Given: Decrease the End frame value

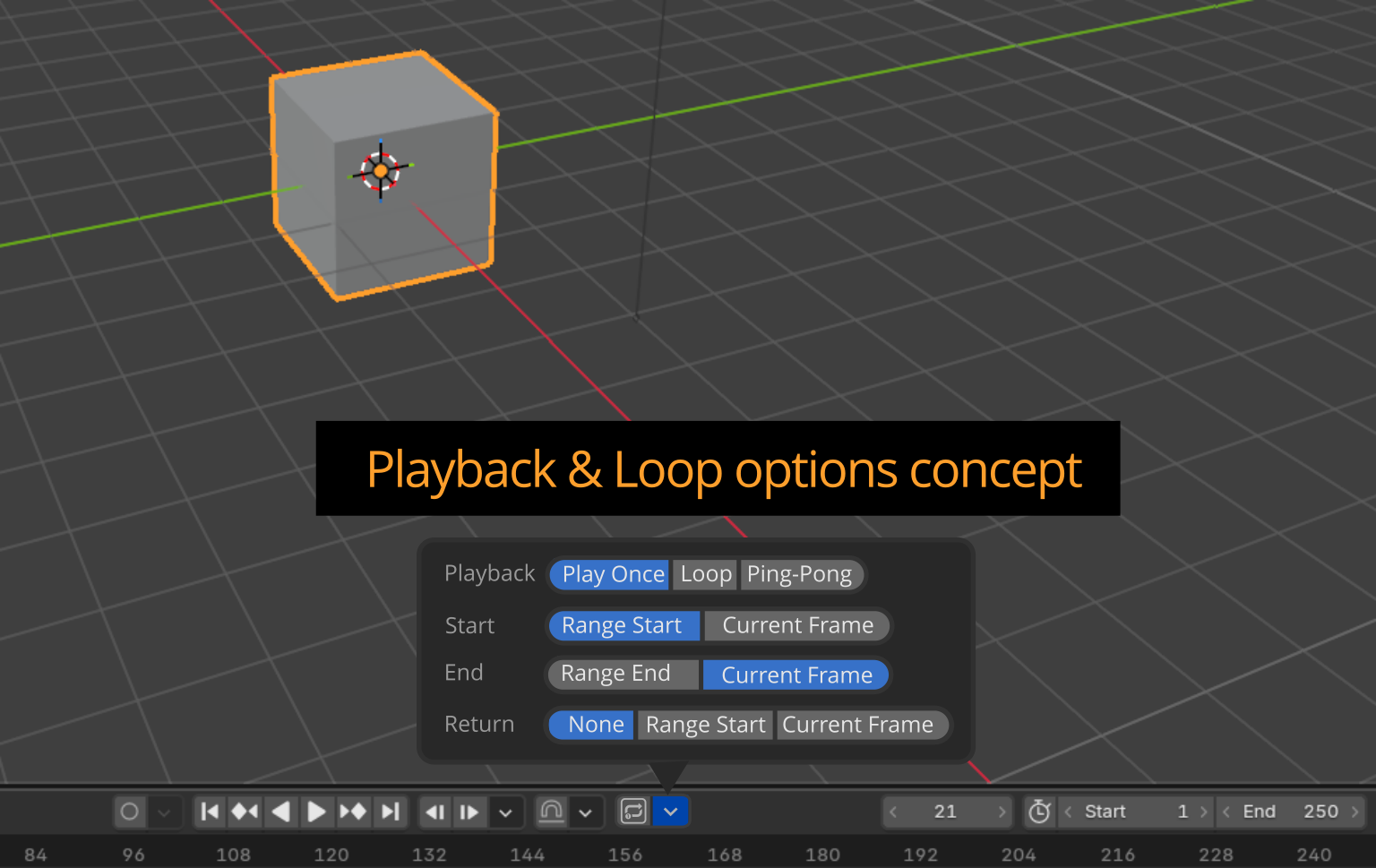Looking at the screenshot, I should click(1226, 812).
